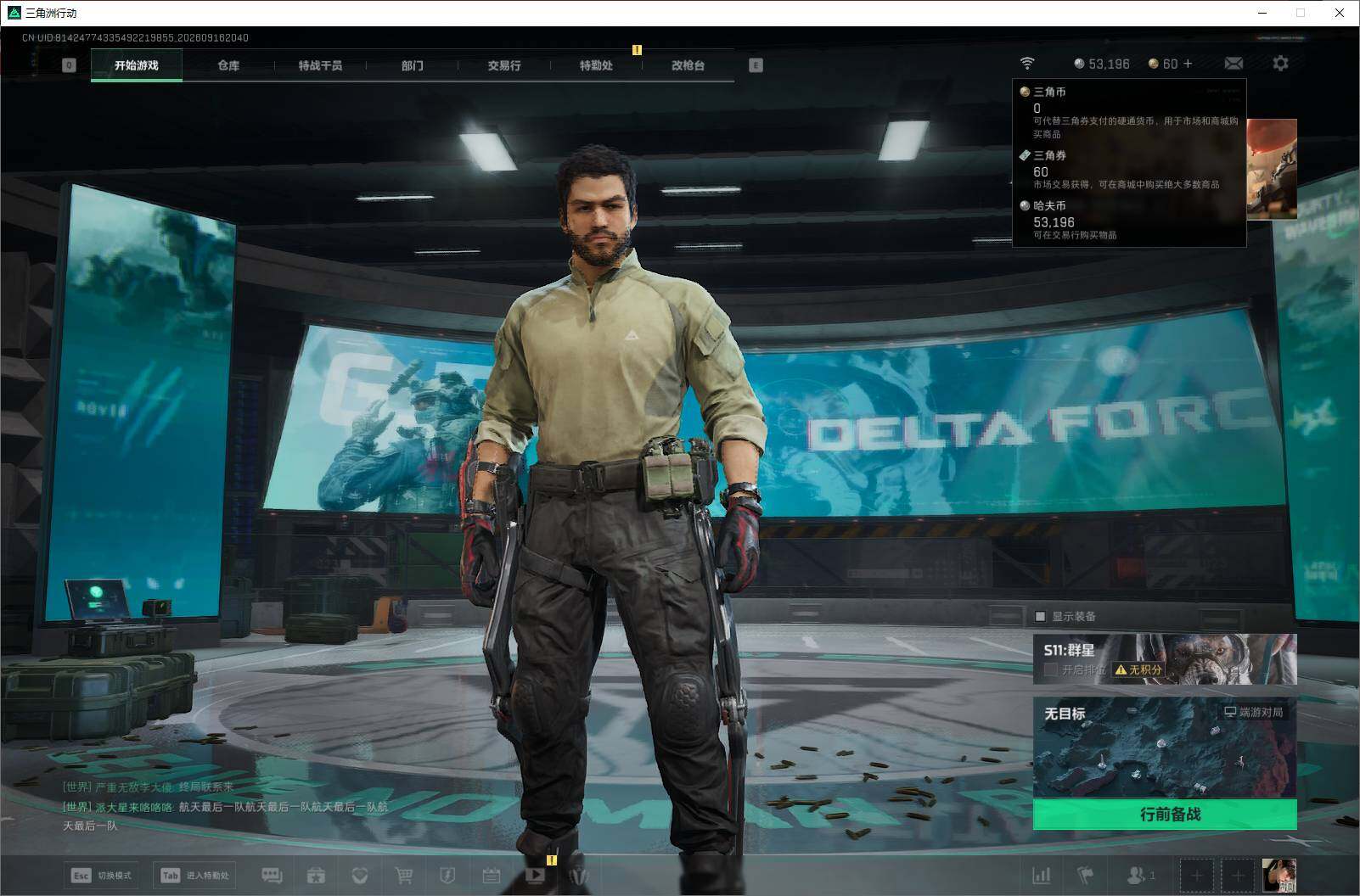The height and width of the screenshot is (896, 1360).
Task: Open the flags icon in bottom bar
Action: tap(1085, 875)
